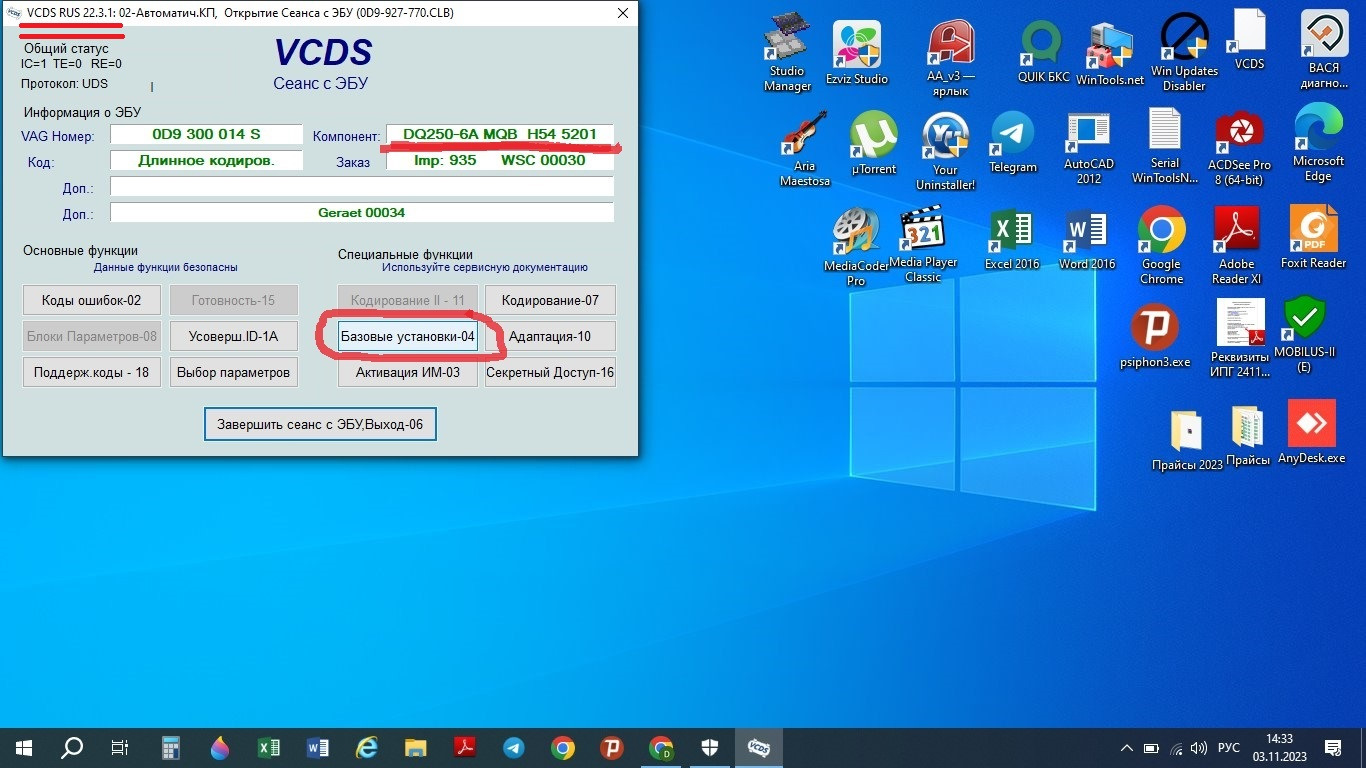Click the MOBILUS-II (E) shield icon
The height and width of the screenshot is (768, 1366).
(x=1304, y=335)
